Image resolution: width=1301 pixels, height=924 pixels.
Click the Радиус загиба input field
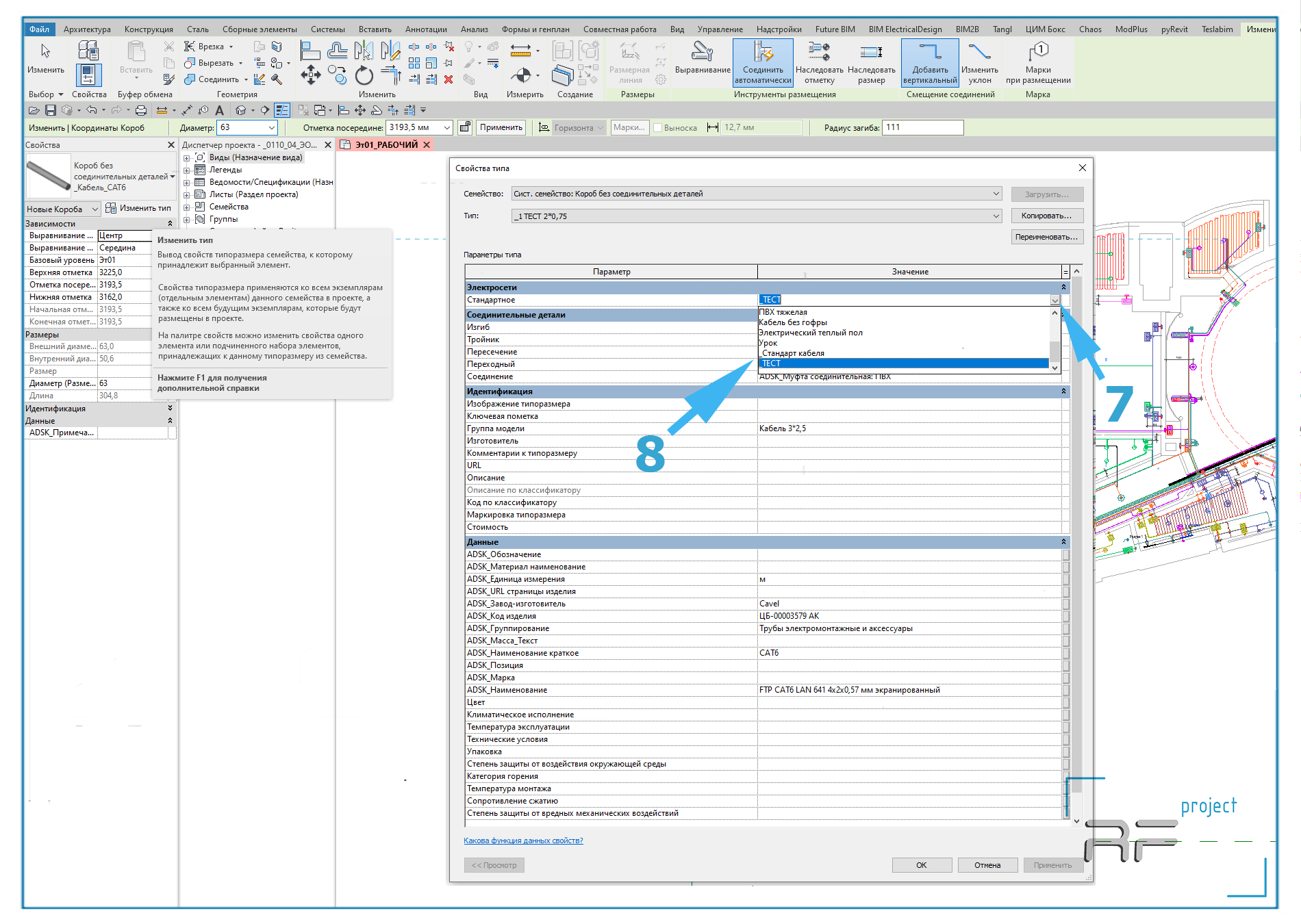click(922, 127)
